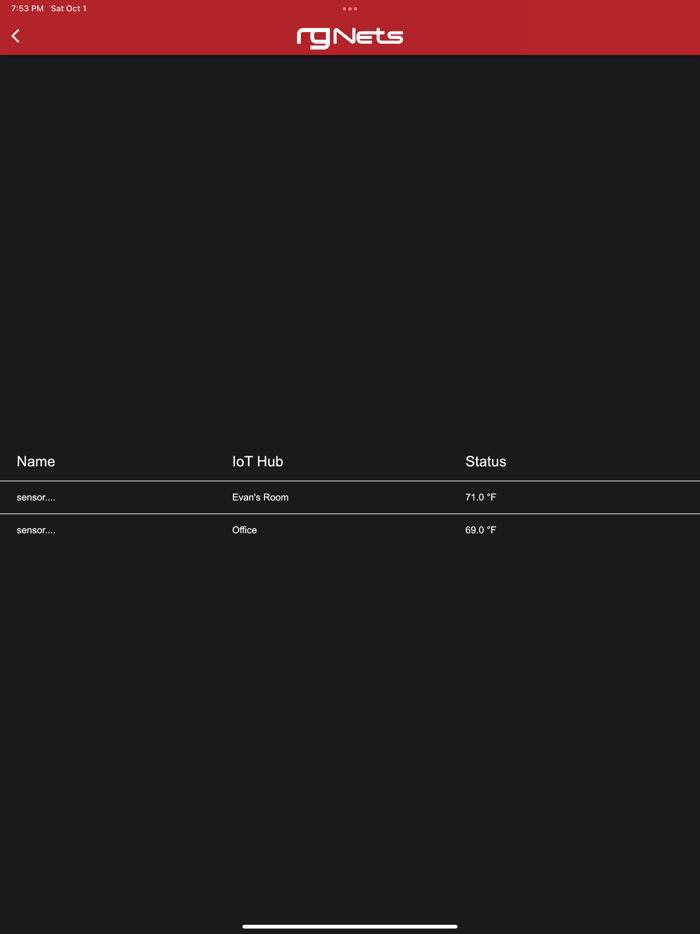Image resolution: width=700 pixels, height=934 pixels.
Task: Tap the Status column header
Action: coord(485,461)
